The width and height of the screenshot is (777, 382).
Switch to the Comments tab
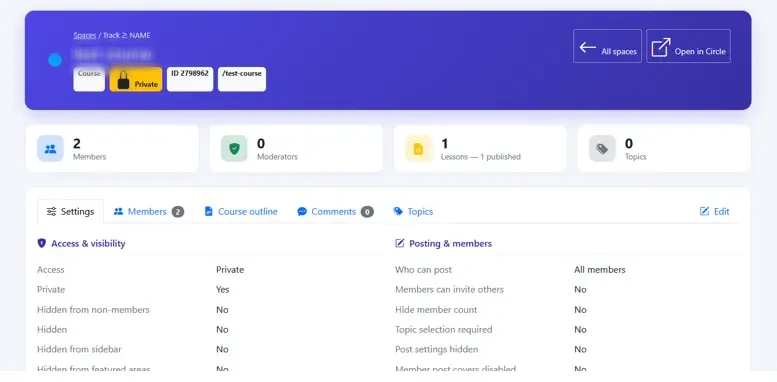335,212
